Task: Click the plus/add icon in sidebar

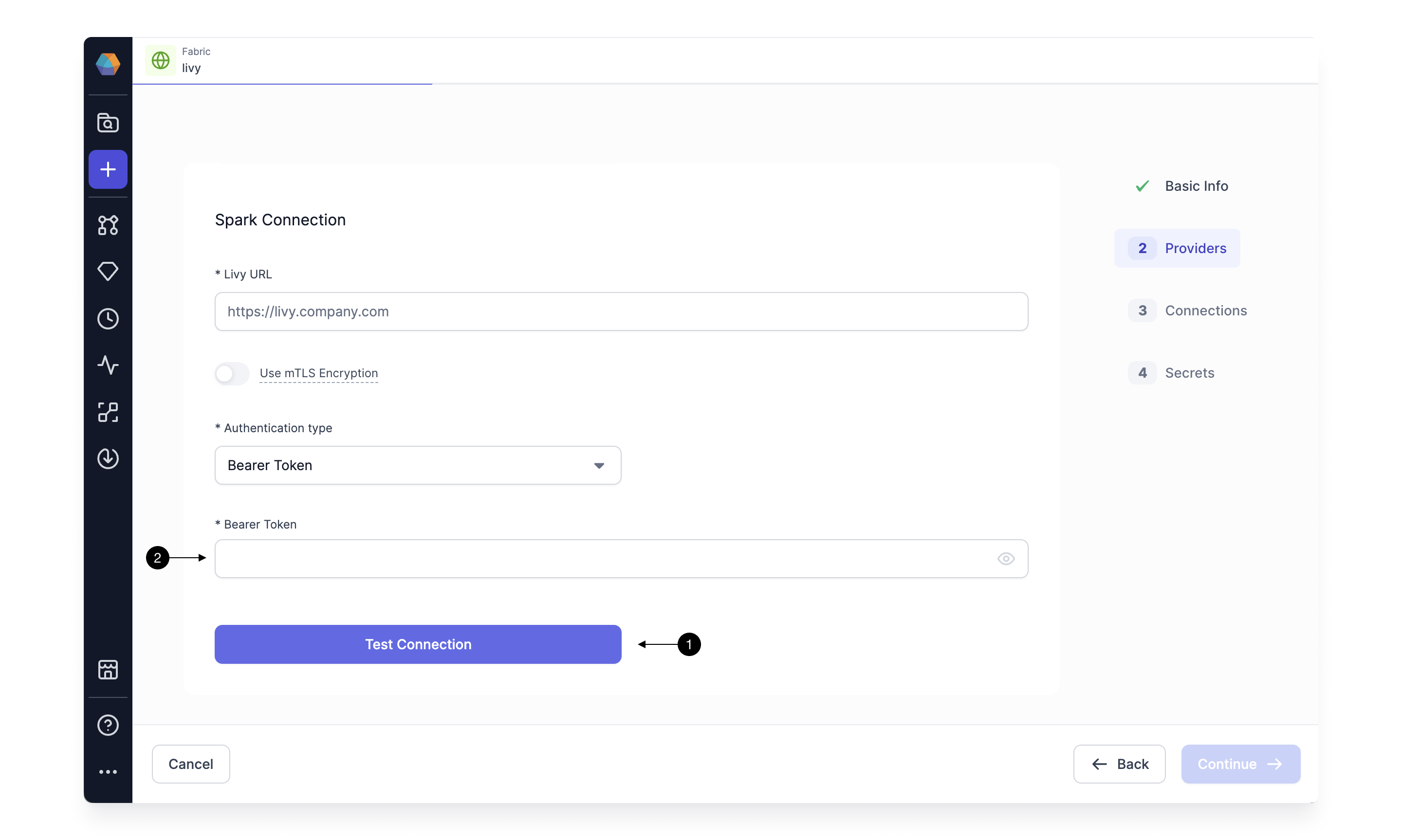Action: pos(108,169)
